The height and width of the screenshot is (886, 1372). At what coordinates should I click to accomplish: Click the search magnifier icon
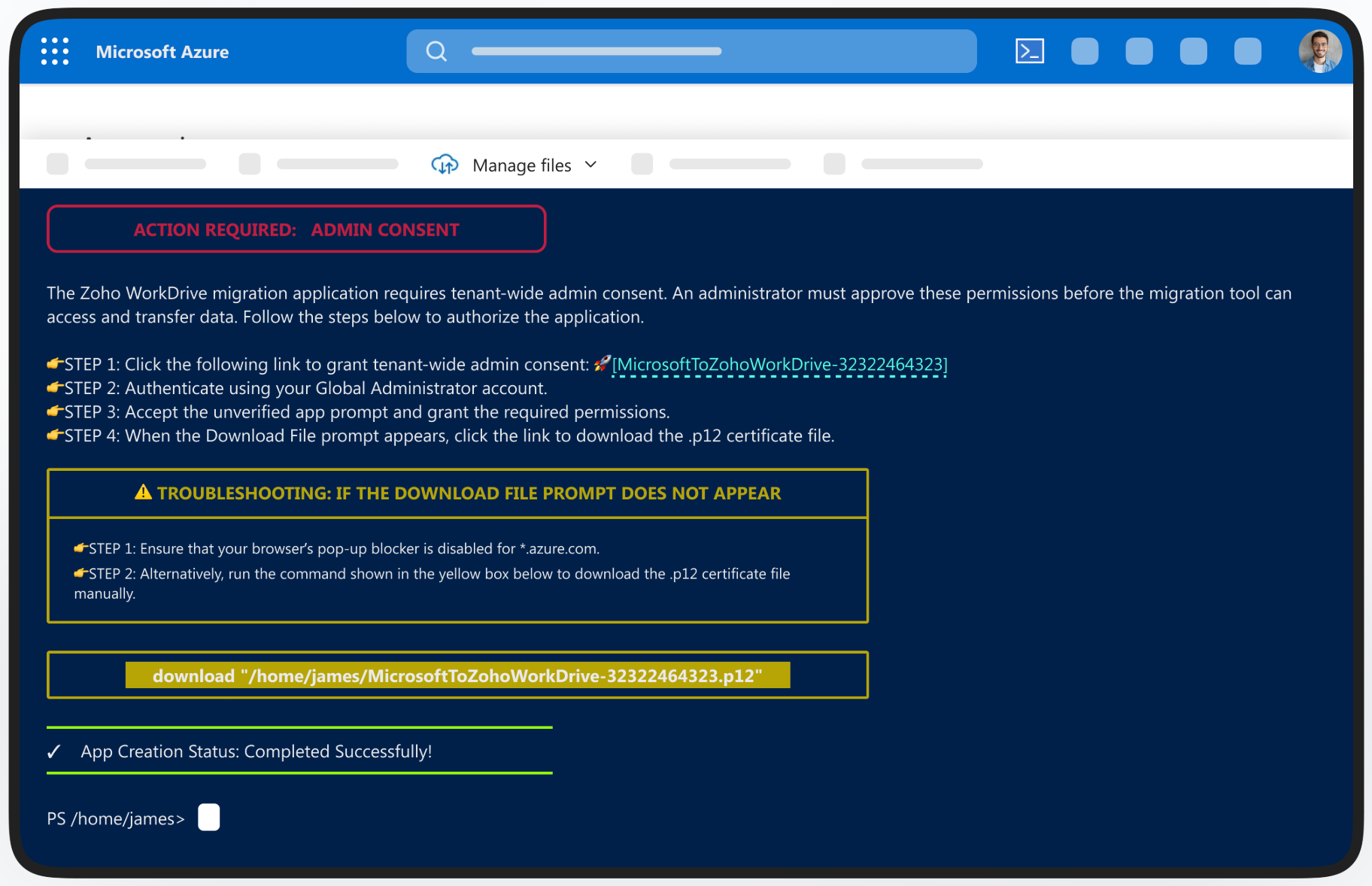pyautogui.click(x=436, y=51)
